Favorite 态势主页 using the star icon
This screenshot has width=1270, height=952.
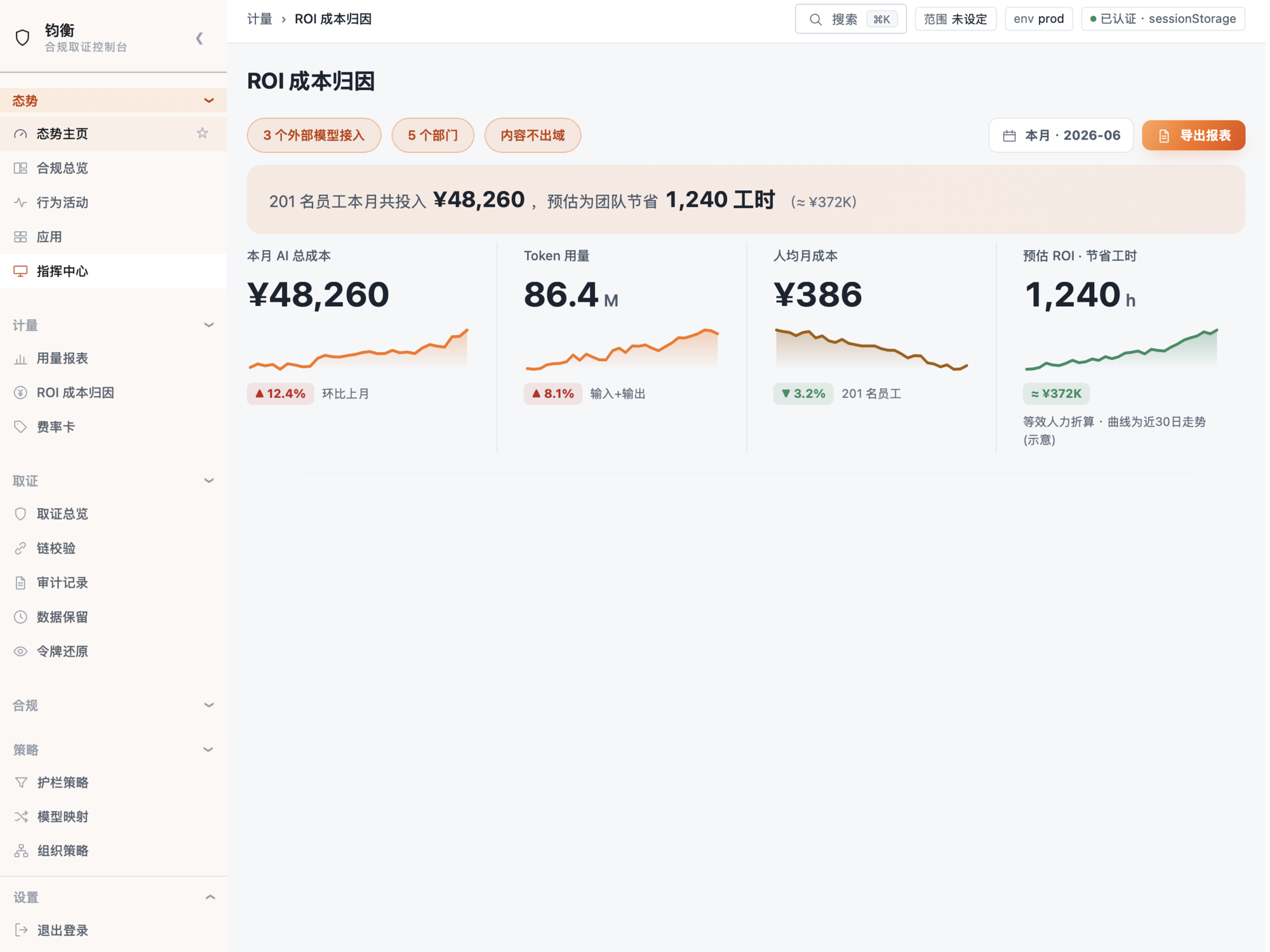[x=203, y=133]
